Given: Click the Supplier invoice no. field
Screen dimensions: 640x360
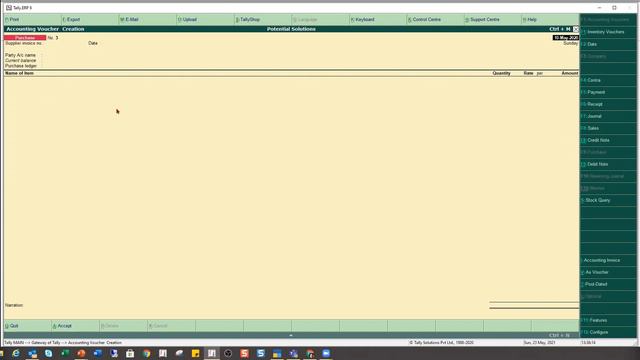Looking at the screenshot, I should click(24, 43).
